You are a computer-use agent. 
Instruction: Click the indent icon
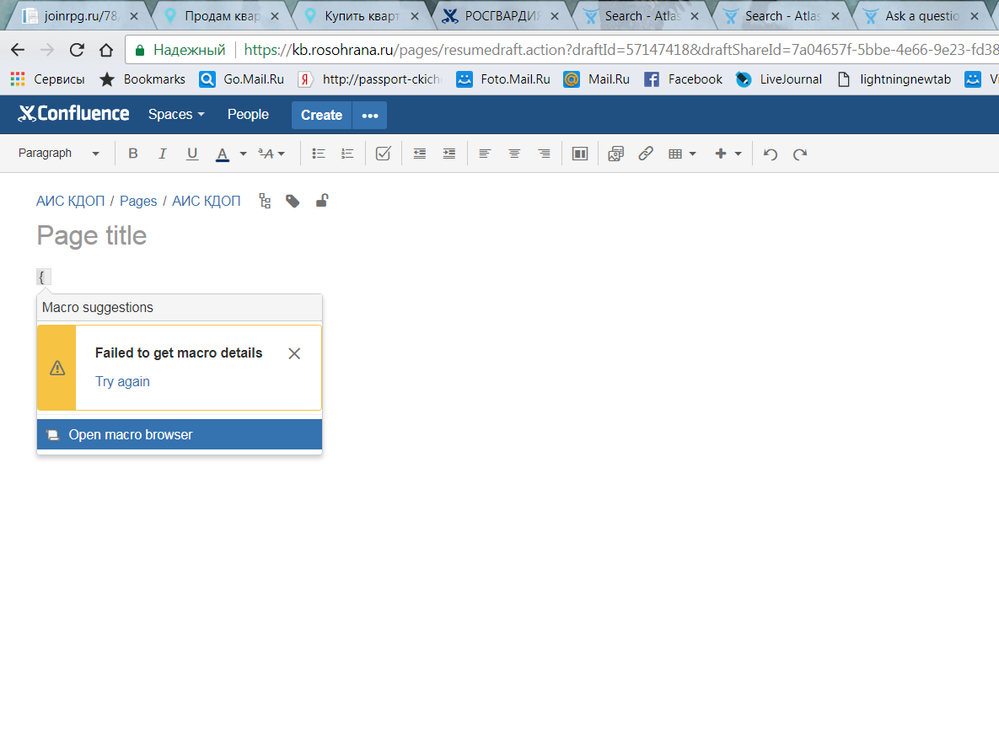tap(449, 154)
